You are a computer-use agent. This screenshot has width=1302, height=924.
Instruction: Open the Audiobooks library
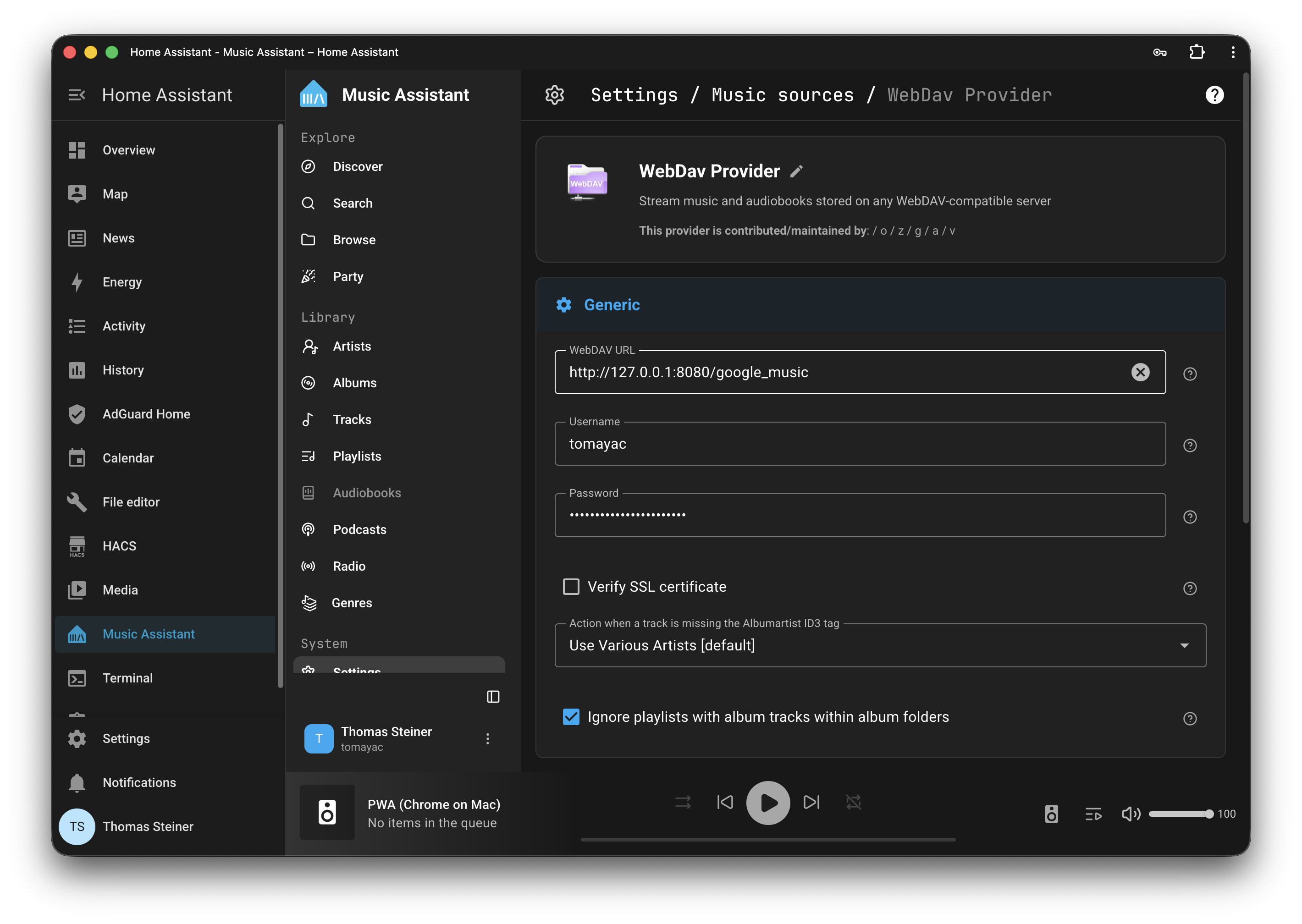398,493
